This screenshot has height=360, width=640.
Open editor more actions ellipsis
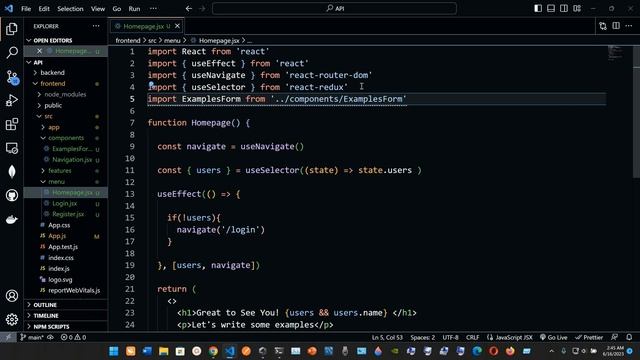point(629,26)
